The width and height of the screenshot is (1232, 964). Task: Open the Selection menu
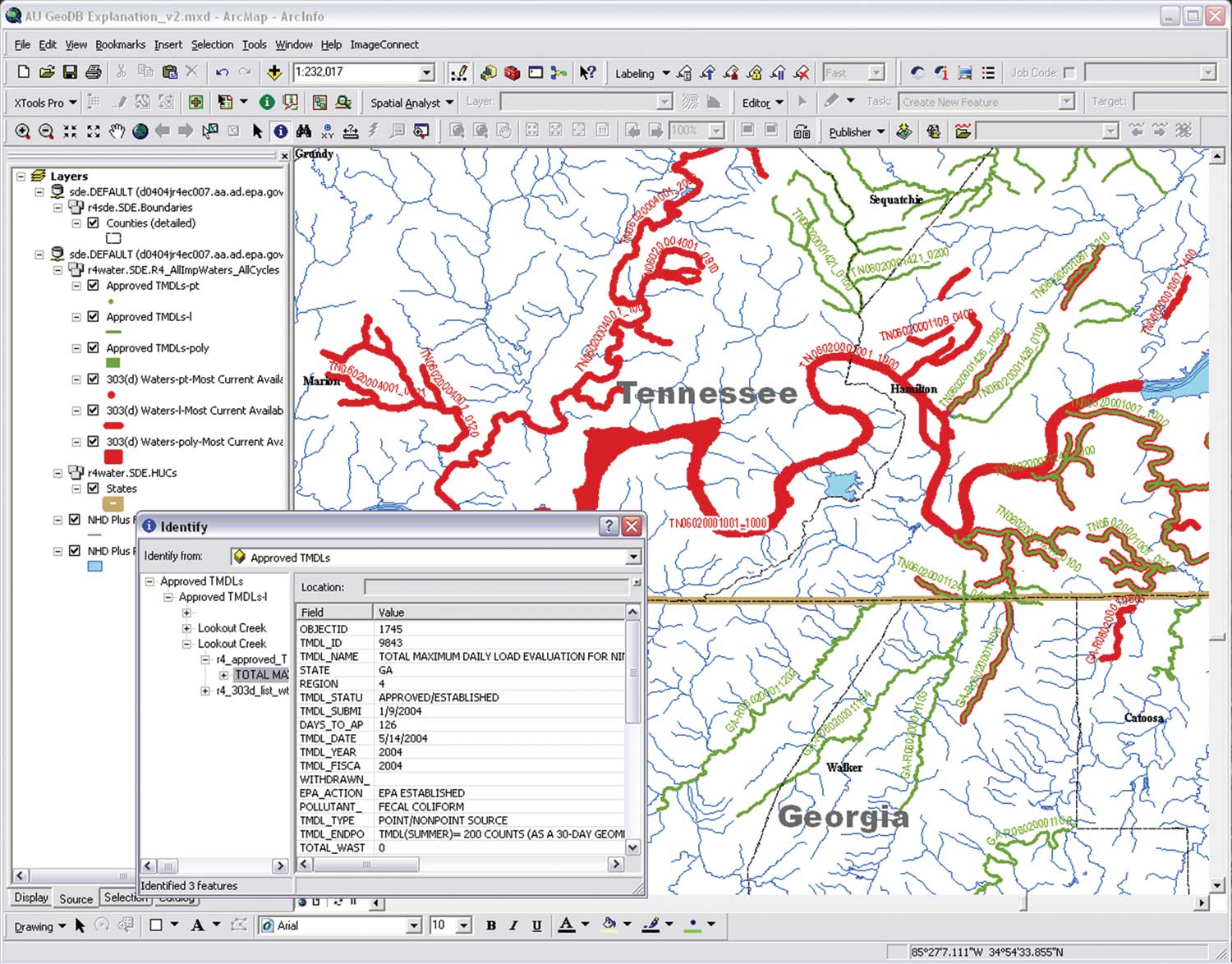click(212, 44)
